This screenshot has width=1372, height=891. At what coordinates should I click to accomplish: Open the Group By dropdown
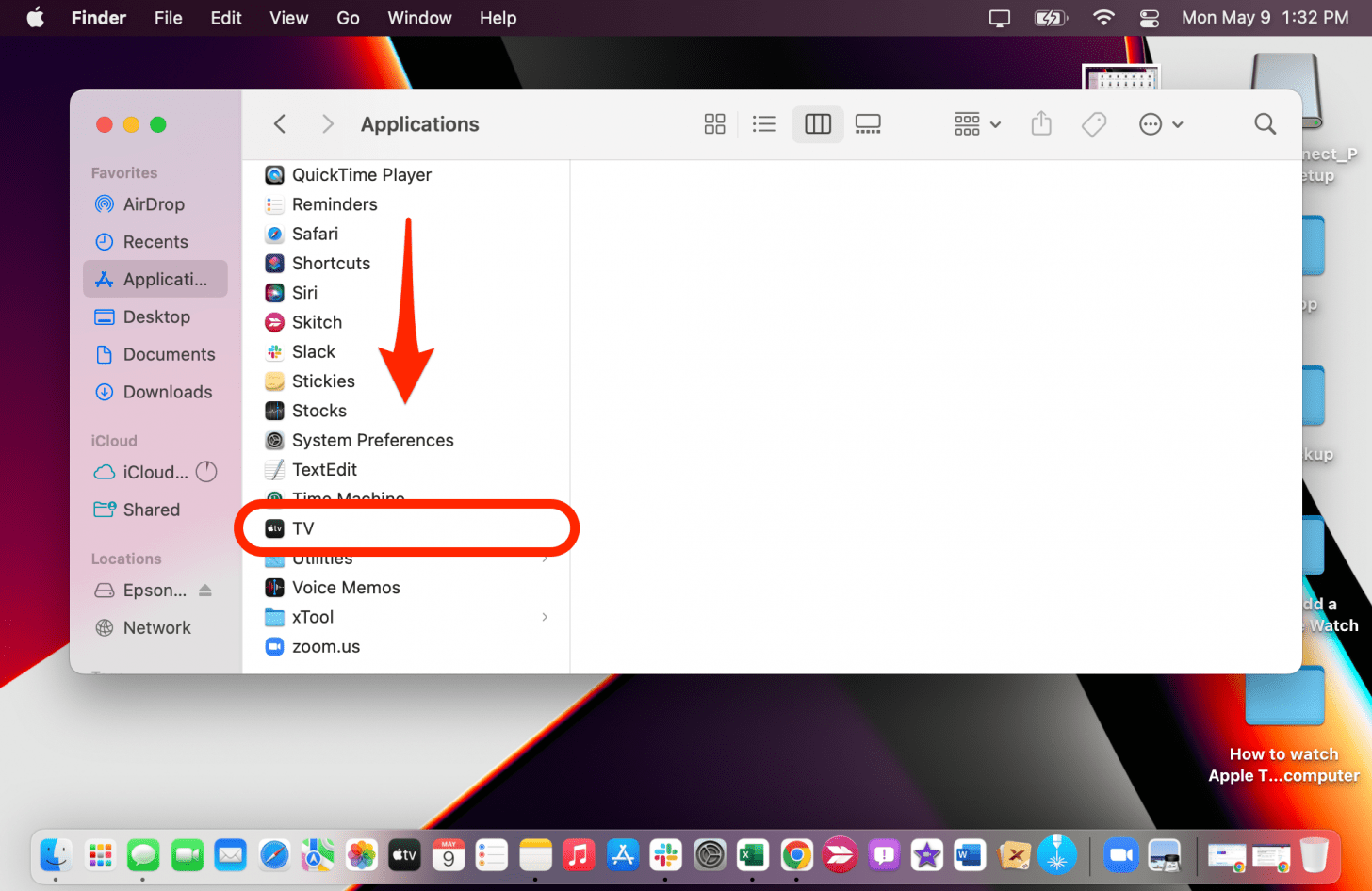(x=977, y=124)
